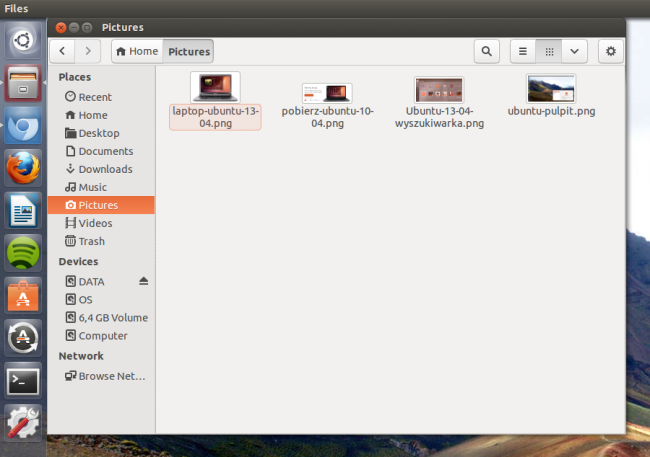Click the laptop-ubuntu-13-04.png file name
650x457 pixels.
click(x=215, y=117)
